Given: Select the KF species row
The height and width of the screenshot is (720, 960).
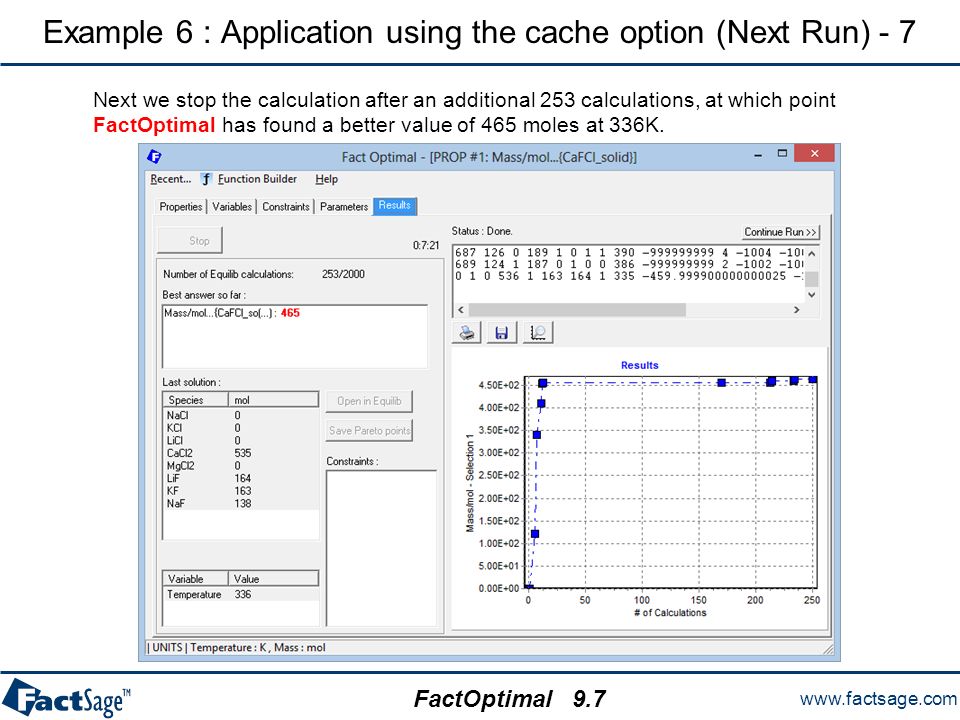Looking at the screenshot, I should [241, 490].
